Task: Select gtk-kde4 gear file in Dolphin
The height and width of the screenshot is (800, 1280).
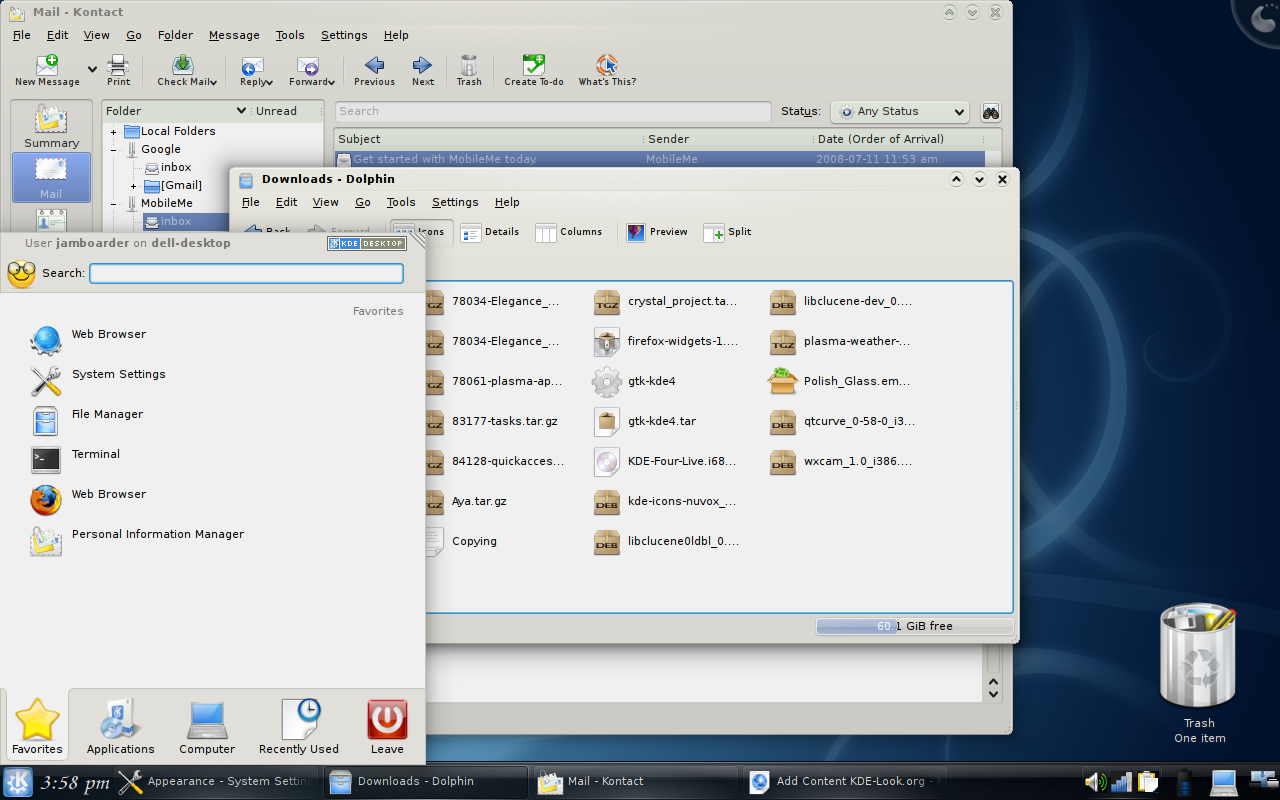Action: tap(634, 381)
